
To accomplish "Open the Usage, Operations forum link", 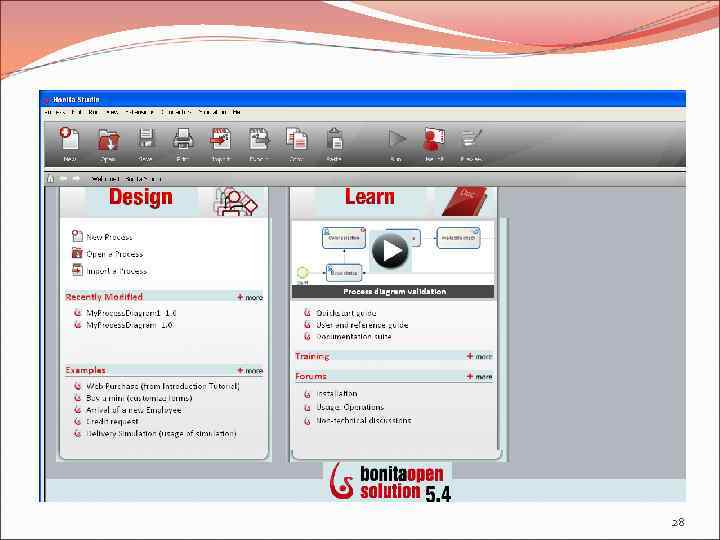I will 350,407.
